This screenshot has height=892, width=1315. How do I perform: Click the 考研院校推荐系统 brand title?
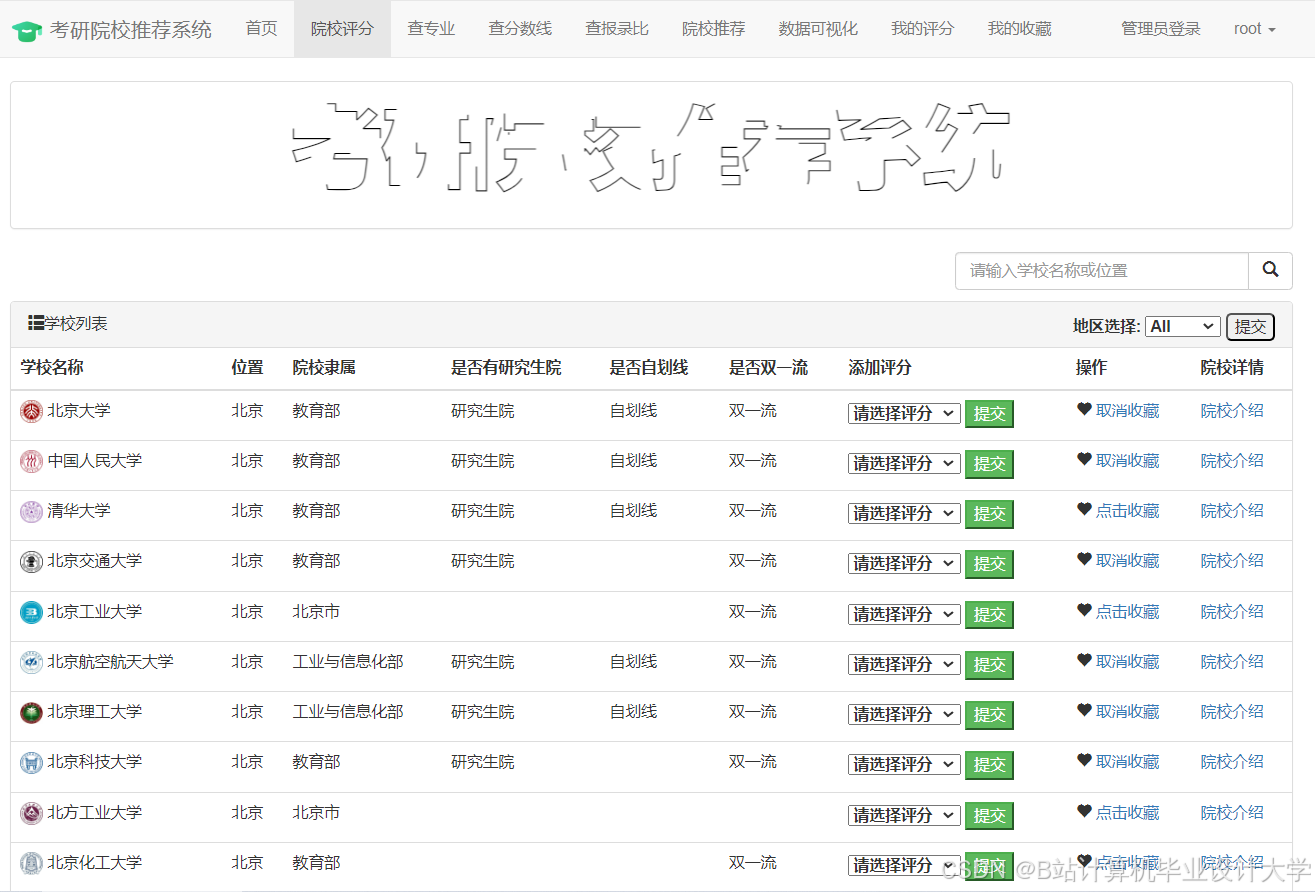(x=131, y=30)
